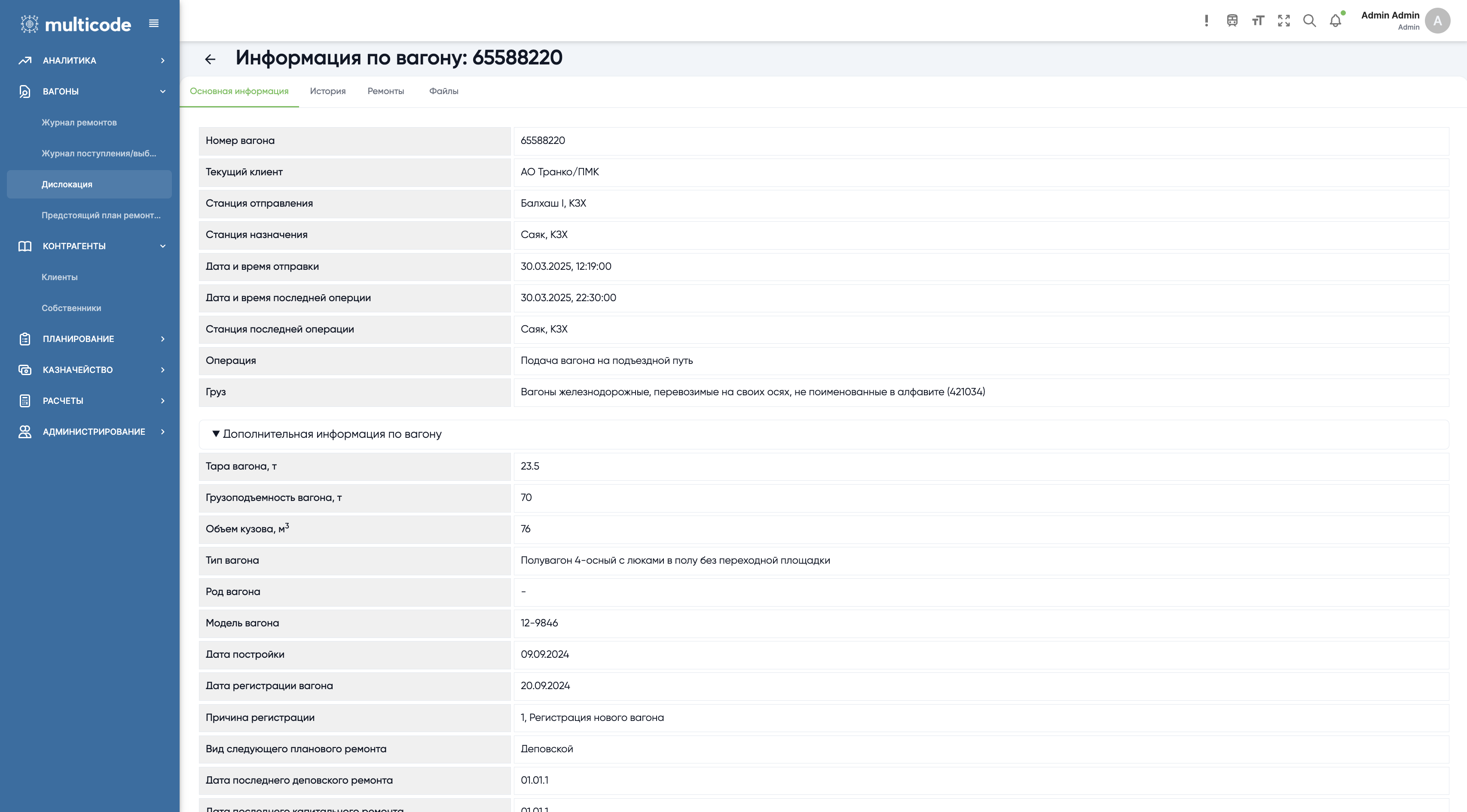Switch to the Файлы tab
Image resolution: width=1467 pixels, height=812 pixels.
443,91
